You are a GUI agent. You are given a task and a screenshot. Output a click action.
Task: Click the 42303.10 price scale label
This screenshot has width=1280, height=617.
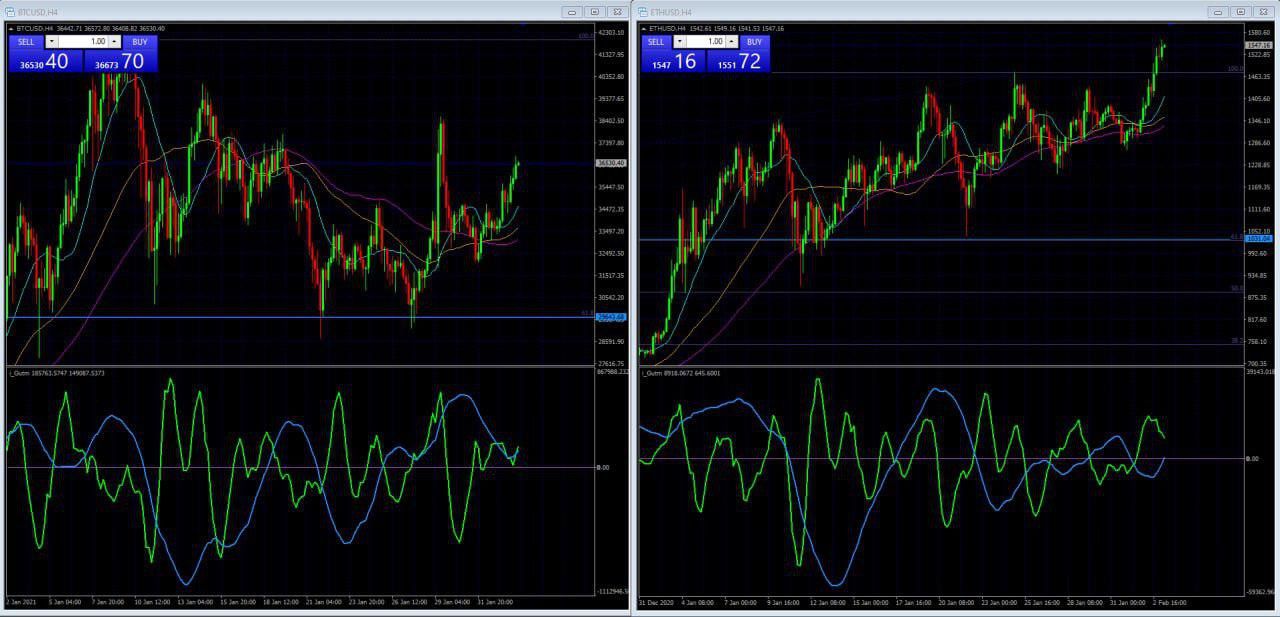[x=611, y=33]
